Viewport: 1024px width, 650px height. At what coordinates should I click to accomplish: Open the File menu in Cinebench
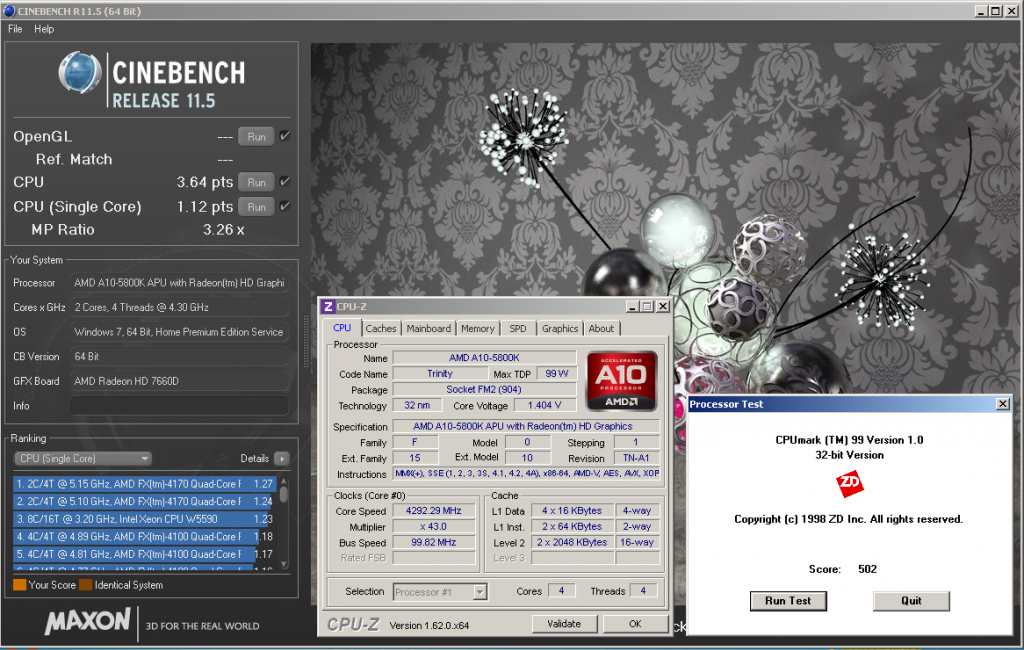15,29
